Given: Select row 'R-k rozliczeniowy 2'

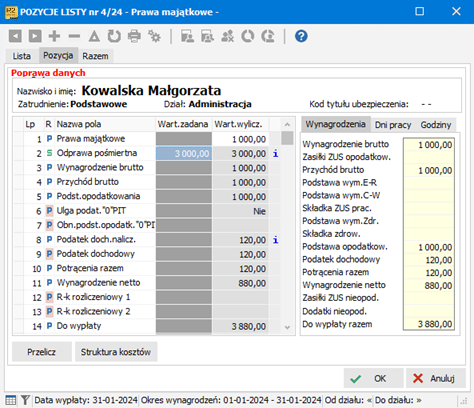Looking at the screenshot, I should coord(146,312).
